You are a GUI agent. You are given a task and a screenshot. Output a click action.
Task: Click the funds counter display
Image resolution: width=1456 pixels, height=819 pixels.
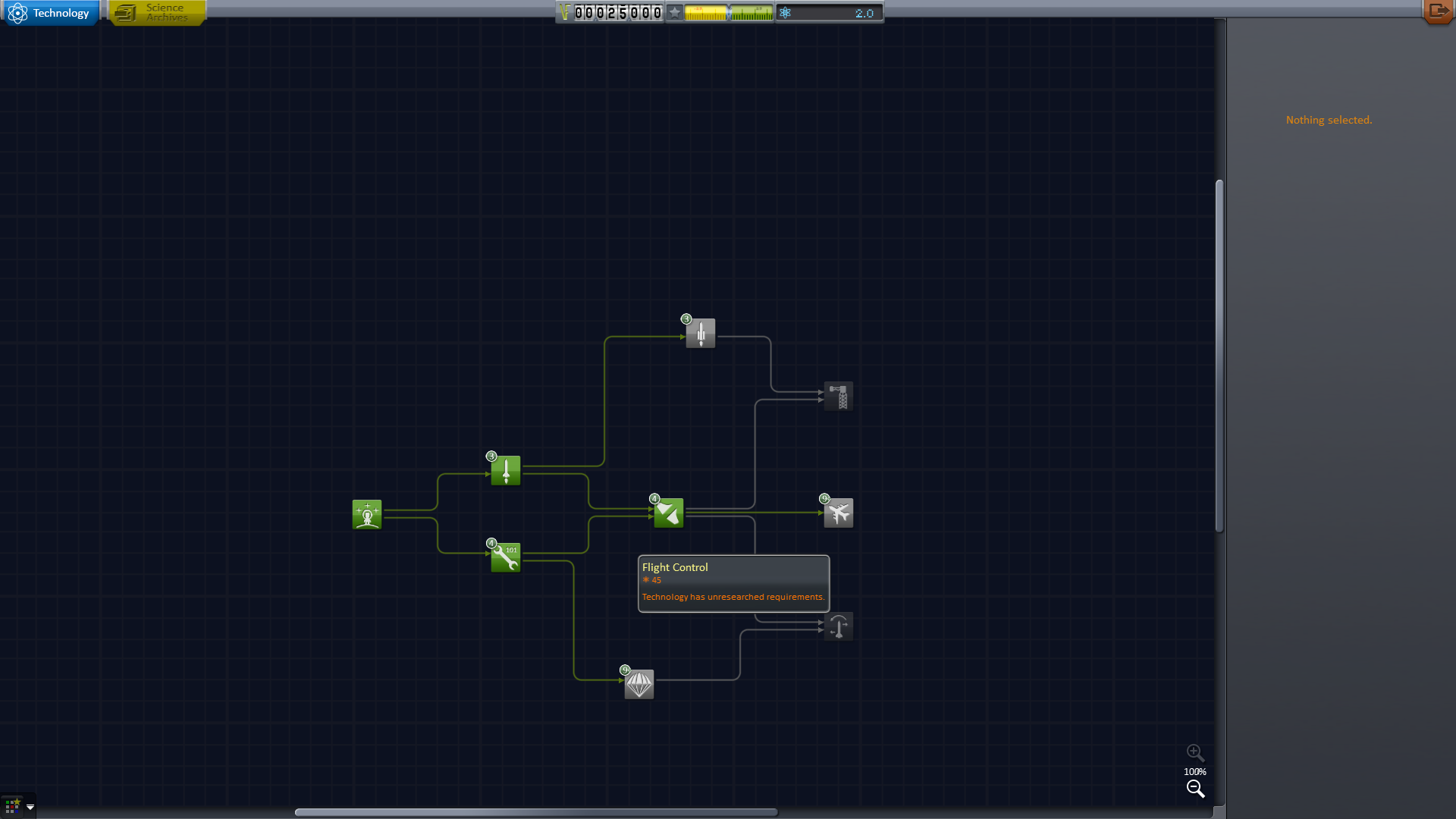point(618,13)
